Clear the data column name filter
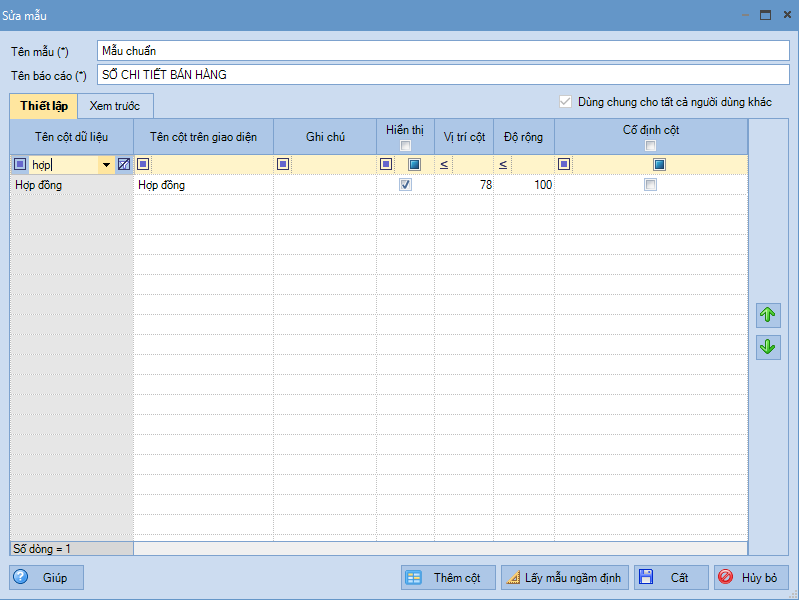The width and height of the screenshot is (799, 600). [x=124, y=165]
